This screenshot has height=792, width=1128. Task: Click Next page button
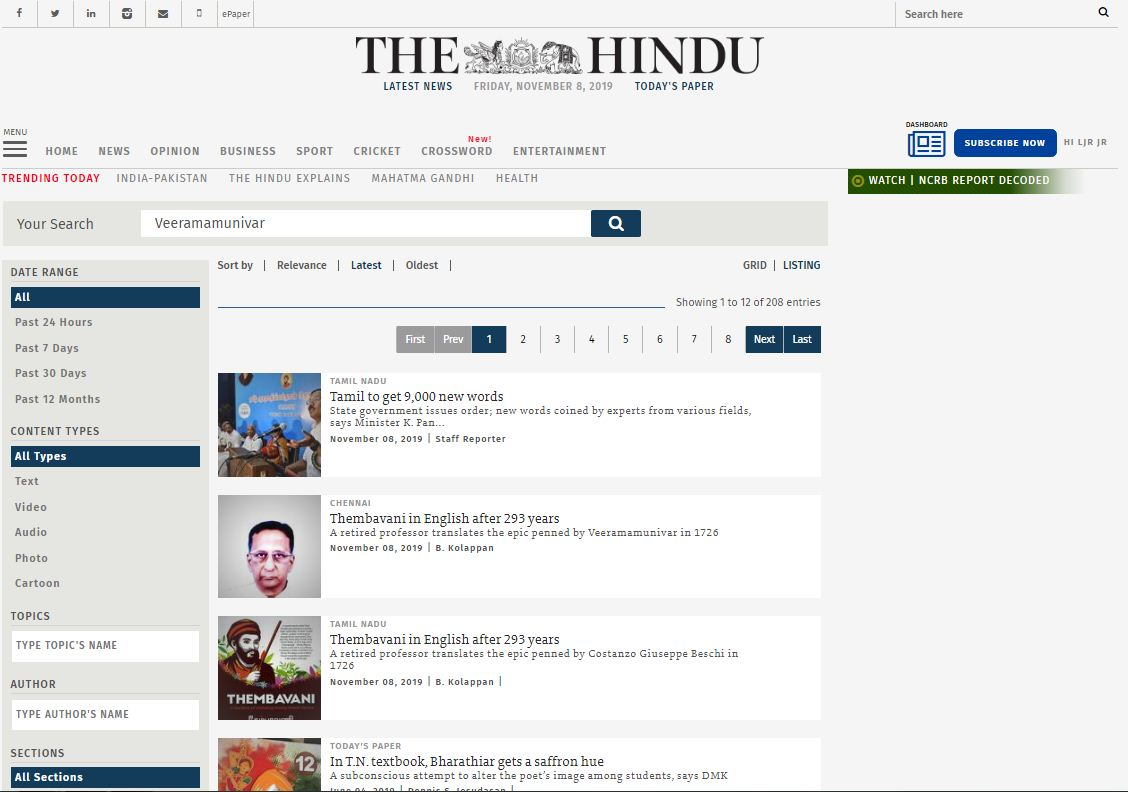tap(764, 340)
